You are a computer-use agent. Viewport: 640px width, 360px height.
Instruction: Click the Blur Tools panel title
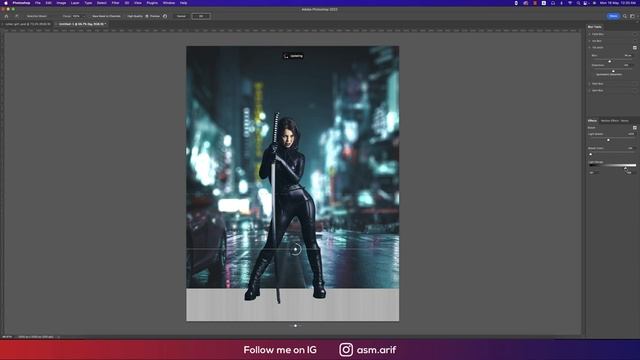pyautogui.click(x=595, y=27)
